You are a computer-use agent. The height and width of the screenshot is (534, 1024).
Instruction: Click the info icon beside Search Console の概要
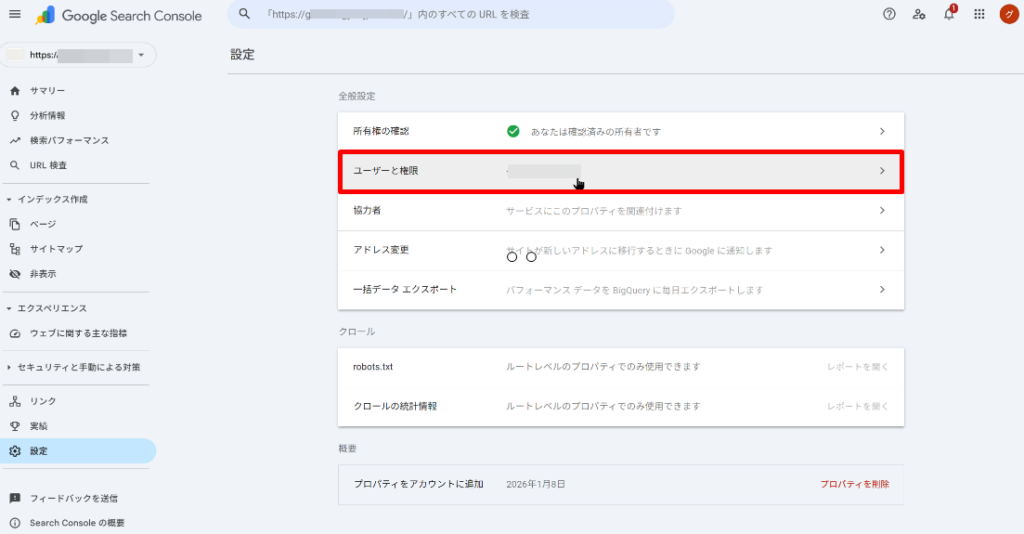pos(15,523)
